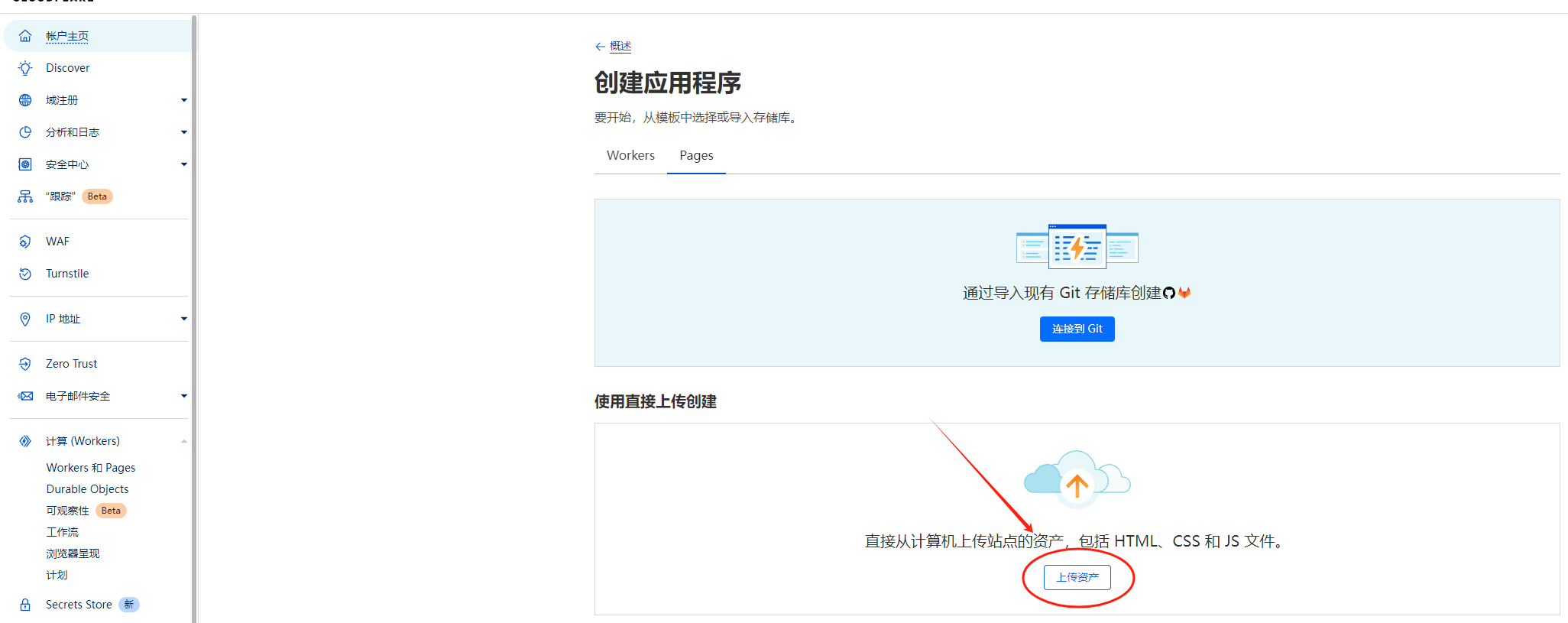This screenshot has height=623, width=1568.
Task: Click the Git import illustration with lightning bolt
Action: 1077,246
